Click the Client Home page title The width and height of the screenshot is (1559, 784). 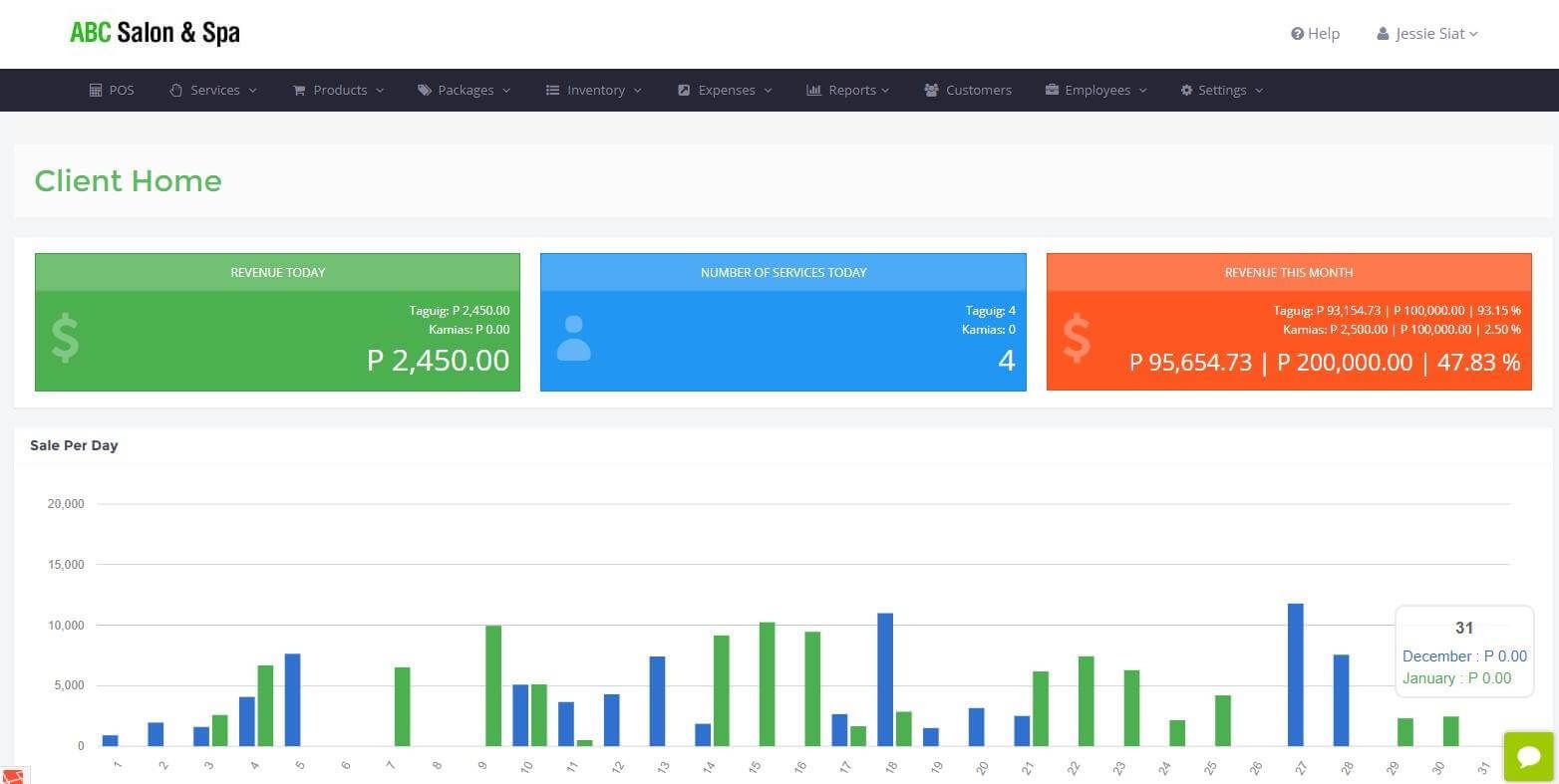coord(128,180)
